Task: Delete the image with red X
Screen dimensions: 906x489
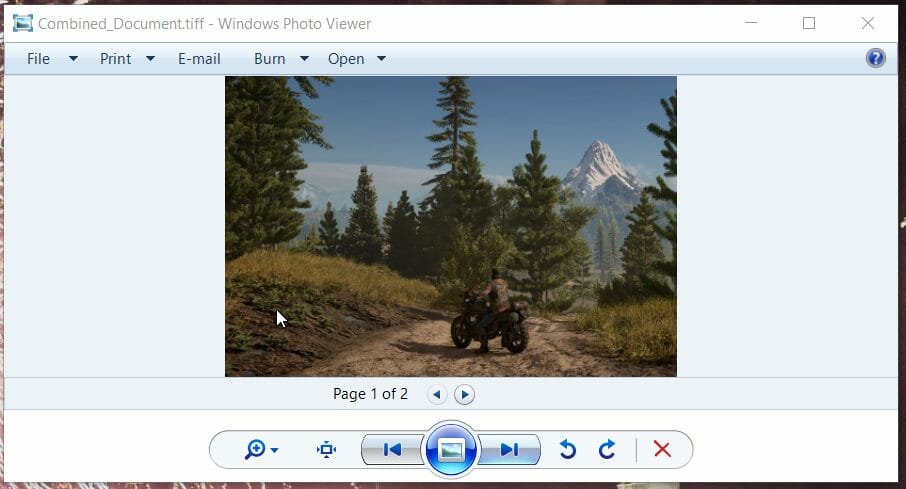Action: (662, 449)
